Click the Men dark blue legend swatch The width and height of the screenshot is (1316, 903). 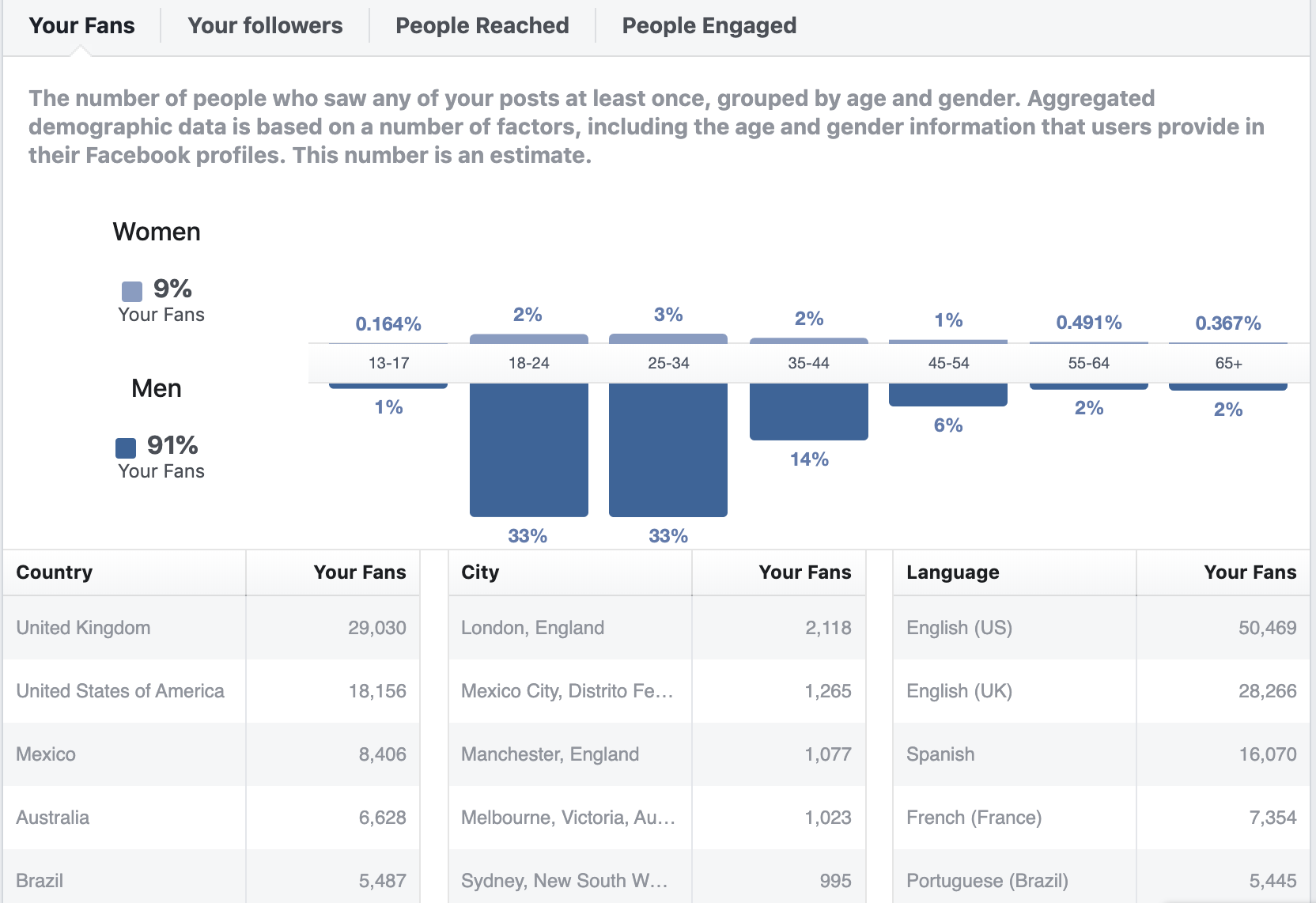tap(126, 448)
